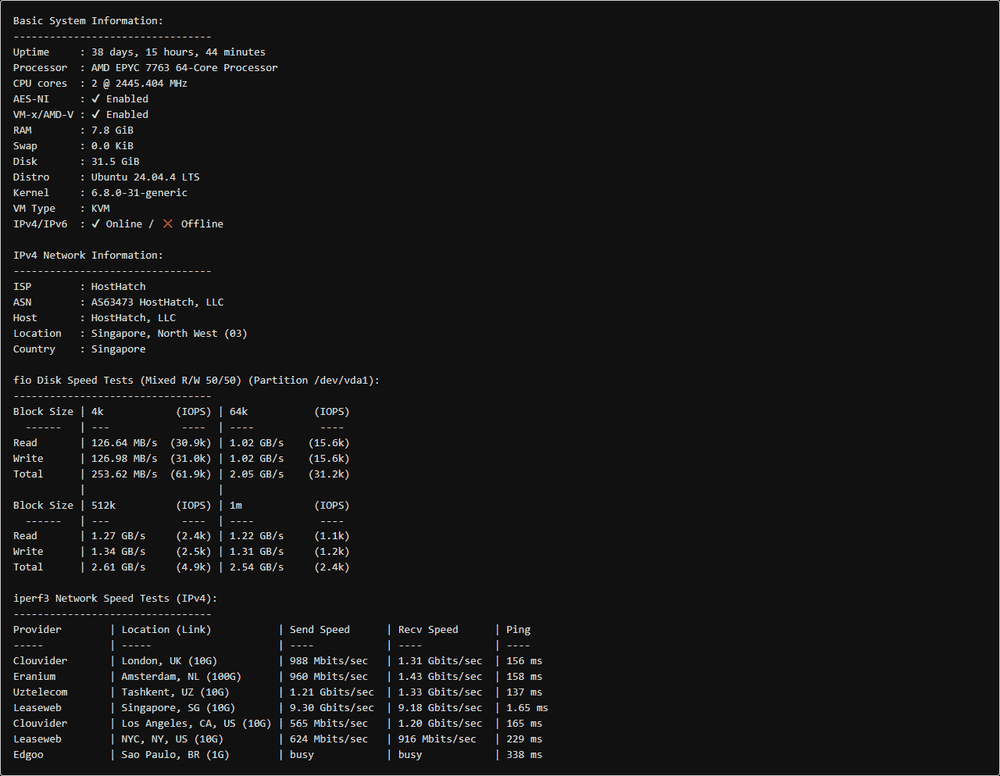
Task: Select the 'fio Disk Speed Tests' heading
Action: pyautogui.click(x=196, y=380)
